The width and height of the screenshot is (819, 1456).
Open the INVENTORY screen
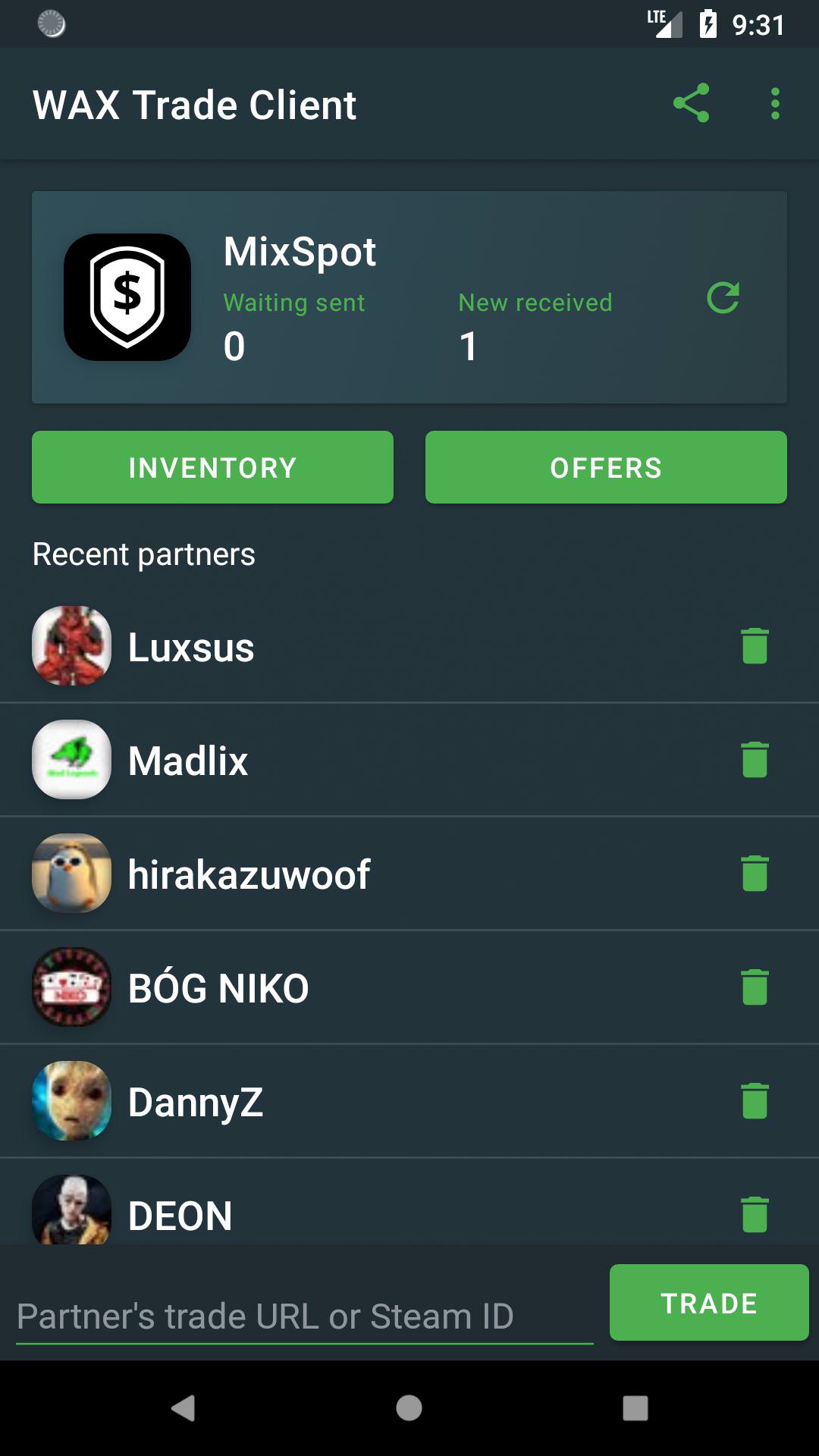[212, 467]
